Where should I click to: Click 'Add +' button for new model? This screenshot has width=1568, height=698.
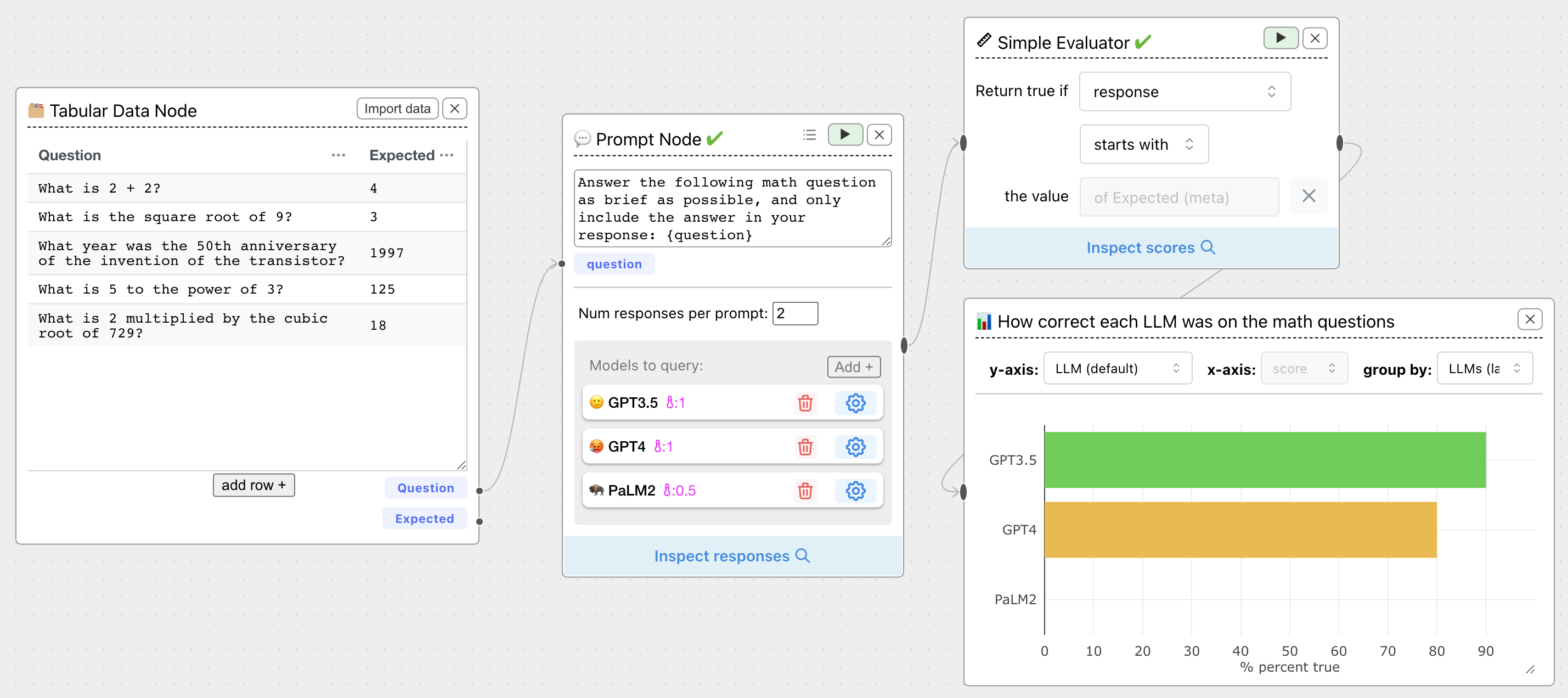(852, 365)
